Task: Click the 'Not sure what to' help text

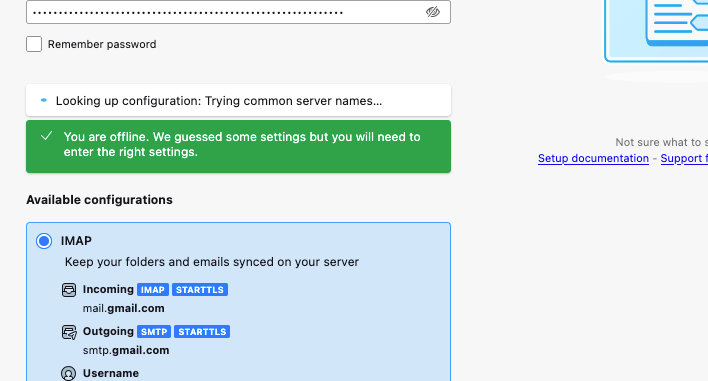Action: tap(661, 142)
